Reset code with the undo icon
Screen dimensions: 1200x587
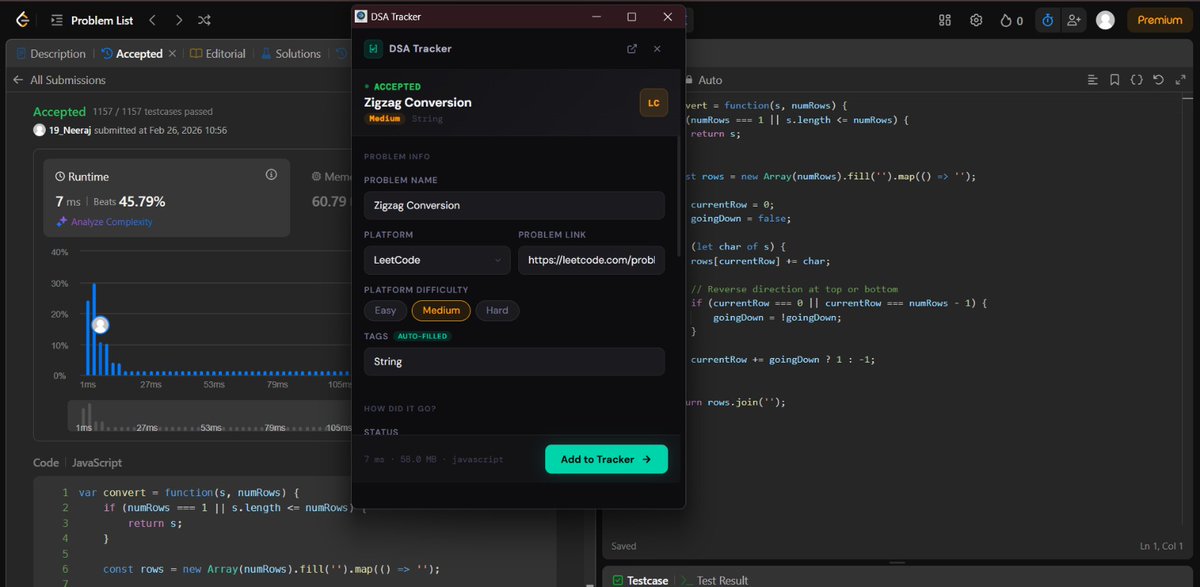(x=1158, y=80)
